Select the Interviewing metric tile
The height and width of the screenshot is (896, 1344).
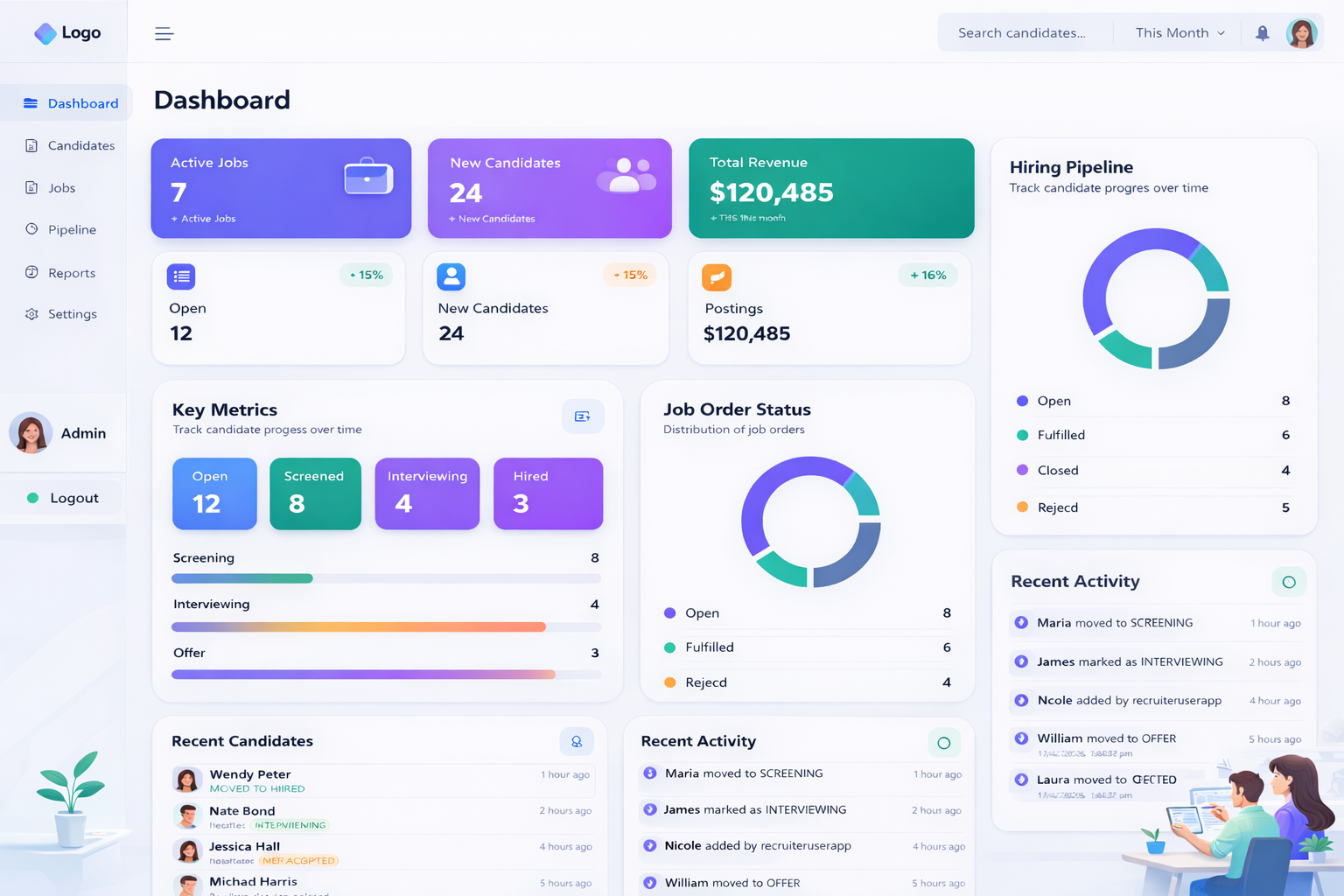pyautogui.click(x=427, y=493)
